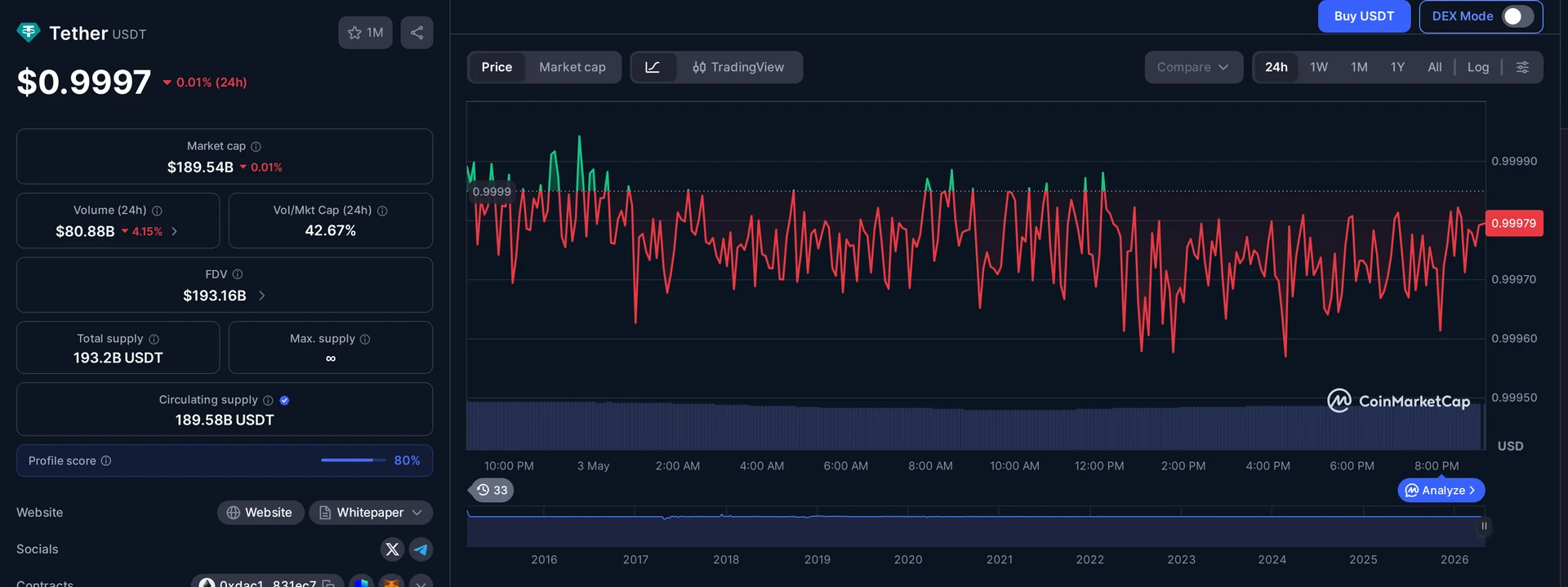The height and width of the screenshot is (587, 1568).
Task: Click the $189.54B market cap value
Action: 200,167
